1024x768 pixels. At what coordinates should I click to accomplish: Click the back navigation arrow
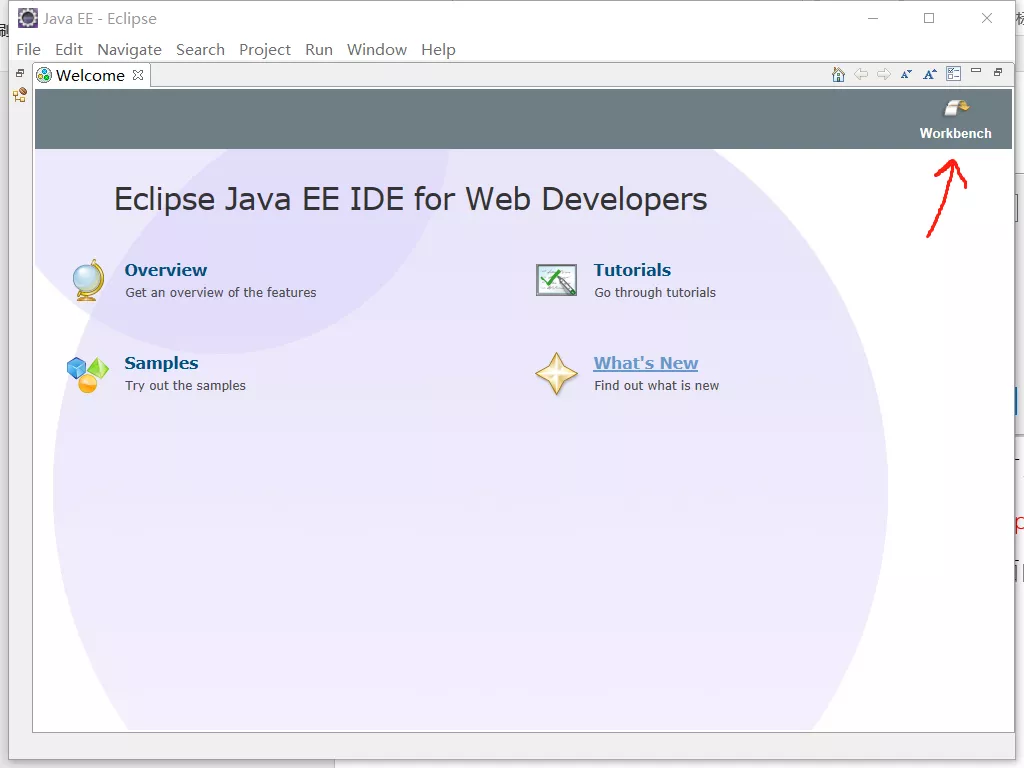(x=861, y=74)
